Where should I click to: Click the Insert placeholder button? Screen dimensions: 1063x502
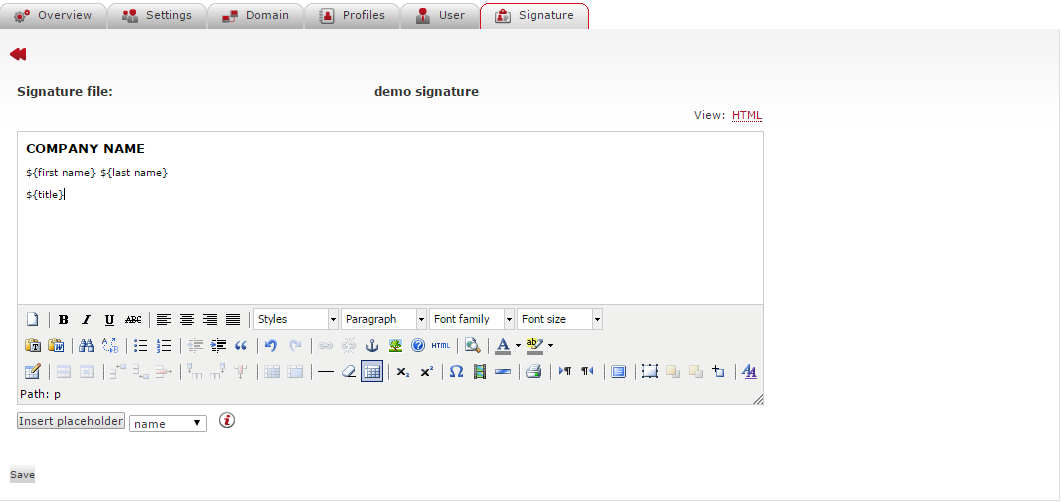coord(71,422)
